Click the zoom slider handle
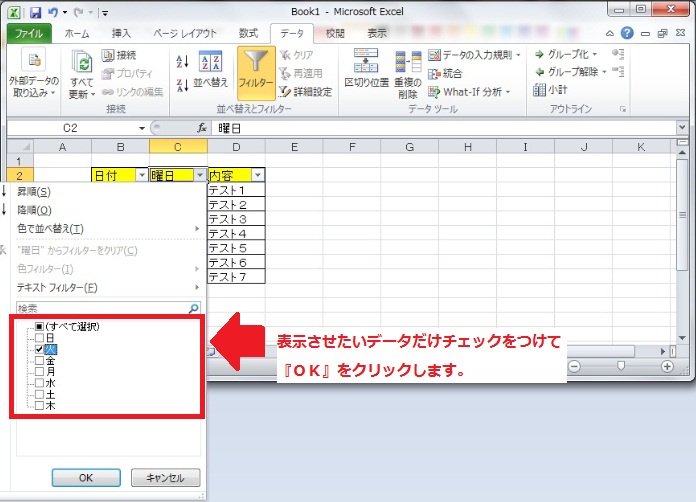696x502 pixels. pyautogui.click(x=621, y=366)
